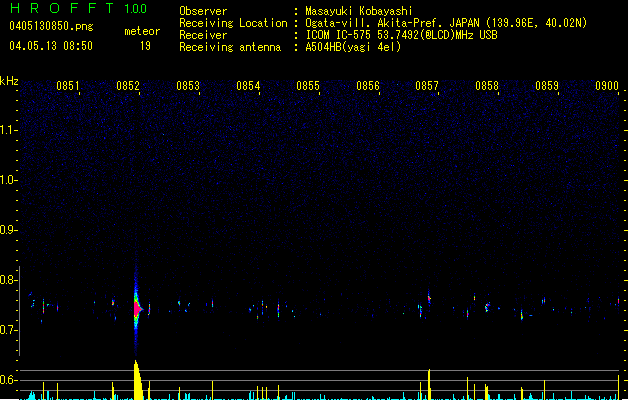Click the 0851 time marker
The height and width of the screenshot is (400, 629).
coord(67,86)
